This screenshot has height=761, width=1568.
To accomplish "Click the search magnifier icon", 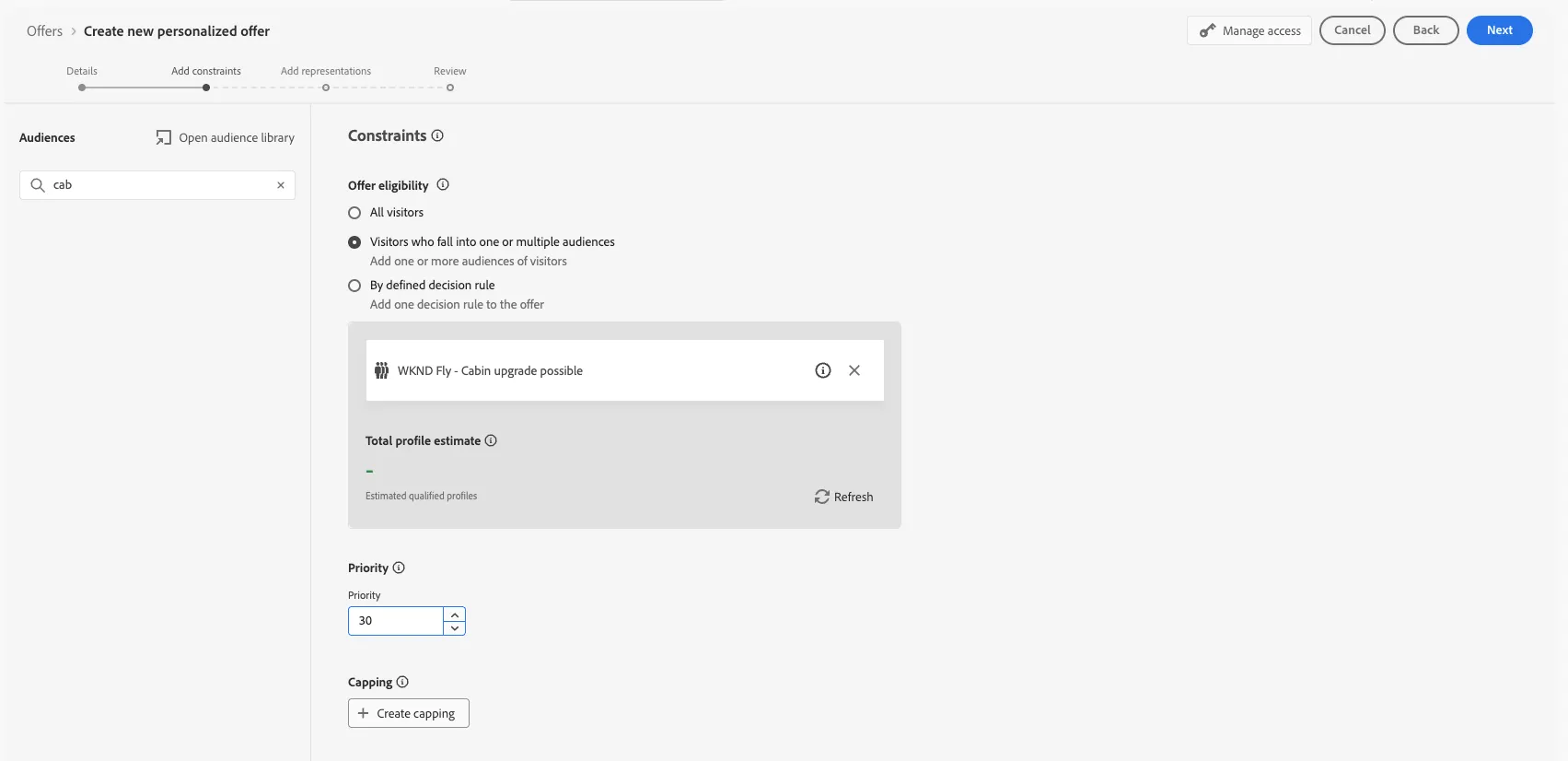I will tap(38, 185).
